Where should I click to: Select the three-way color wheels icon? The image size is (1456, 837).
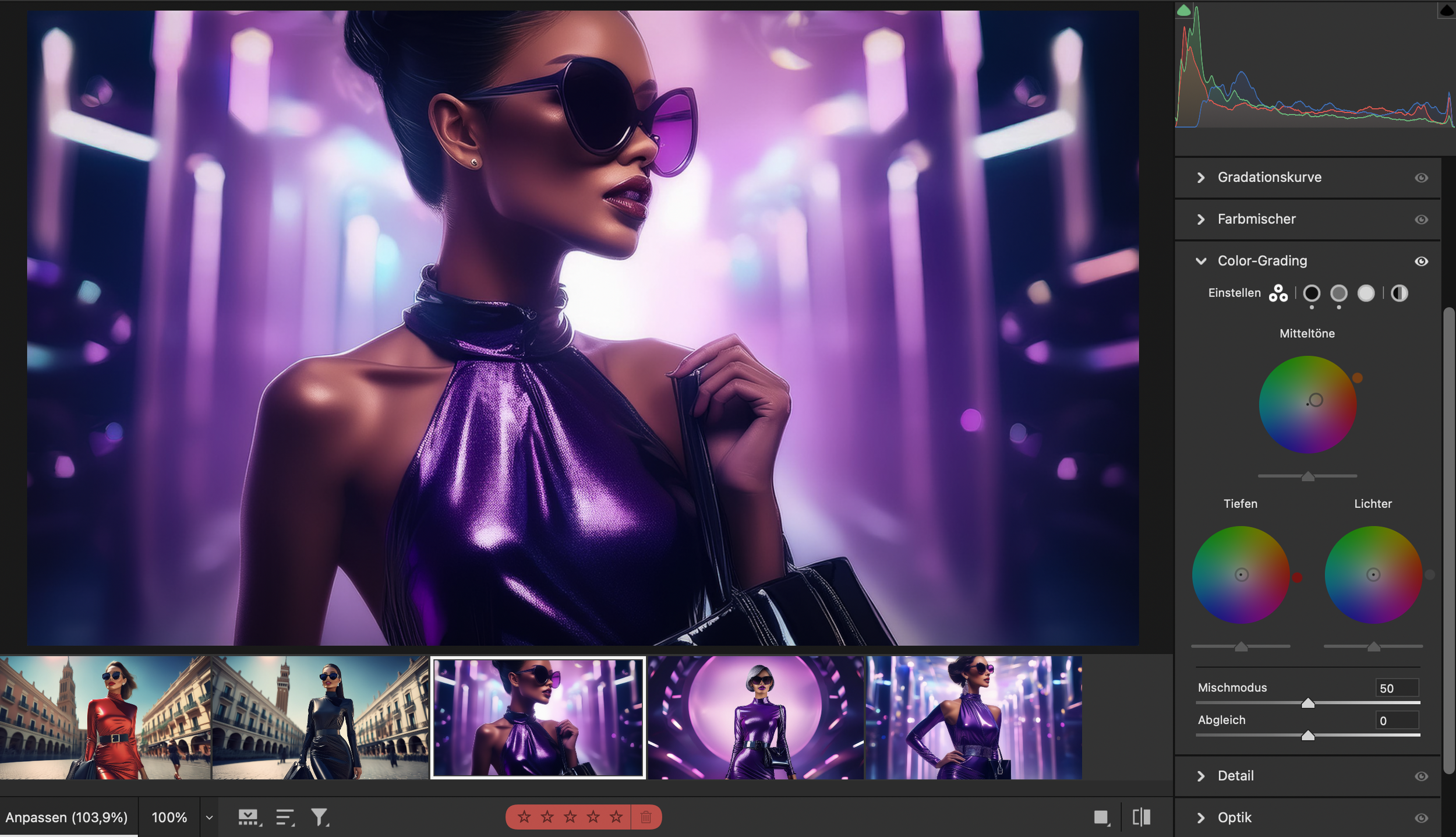(x=1278, y=293)
